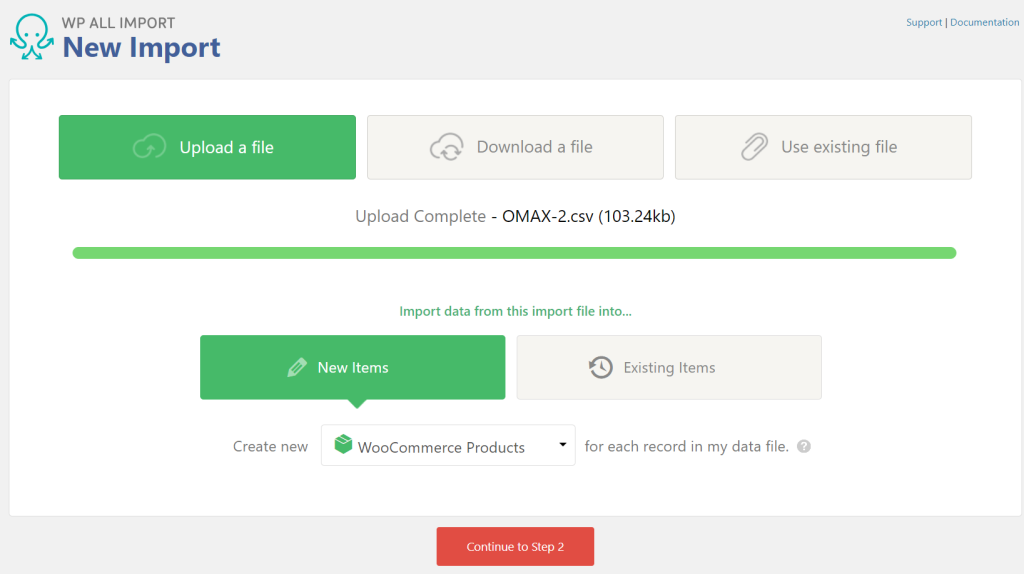Click the cloud upload icon

click(x=149, y=148)
